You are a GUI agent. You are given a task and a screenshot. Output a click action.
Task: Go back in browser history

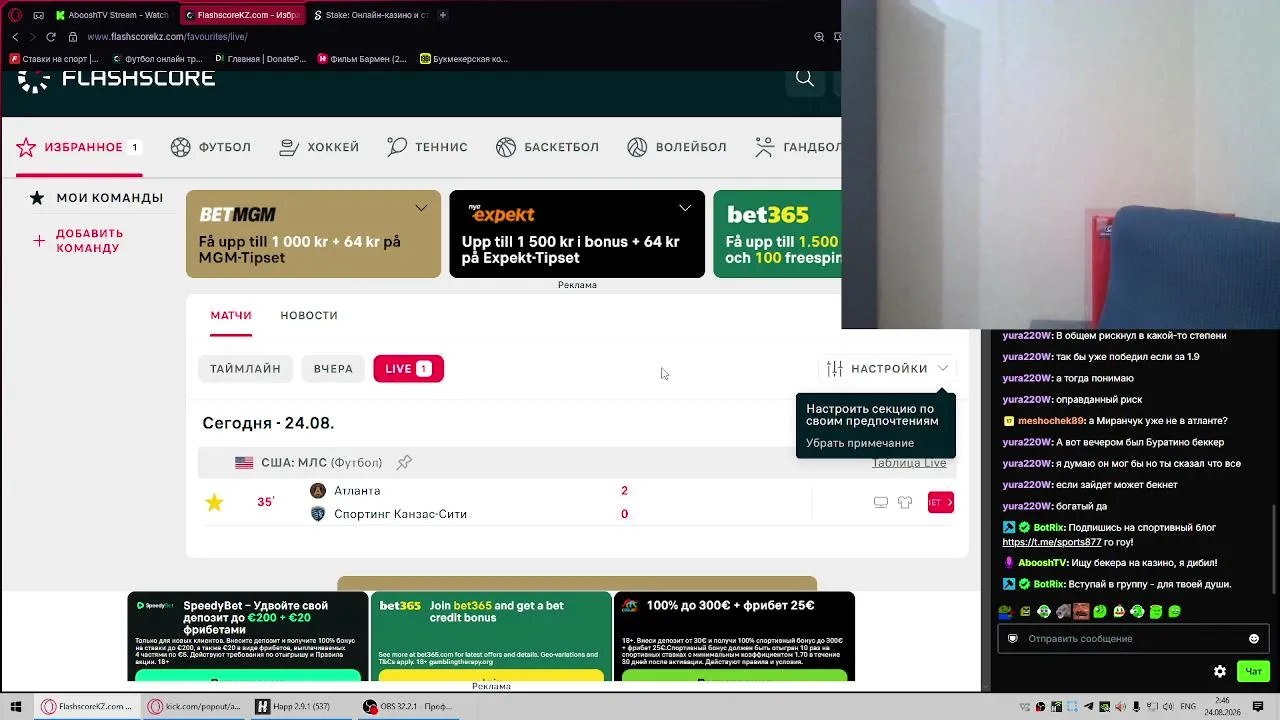(x=15, y=37)
